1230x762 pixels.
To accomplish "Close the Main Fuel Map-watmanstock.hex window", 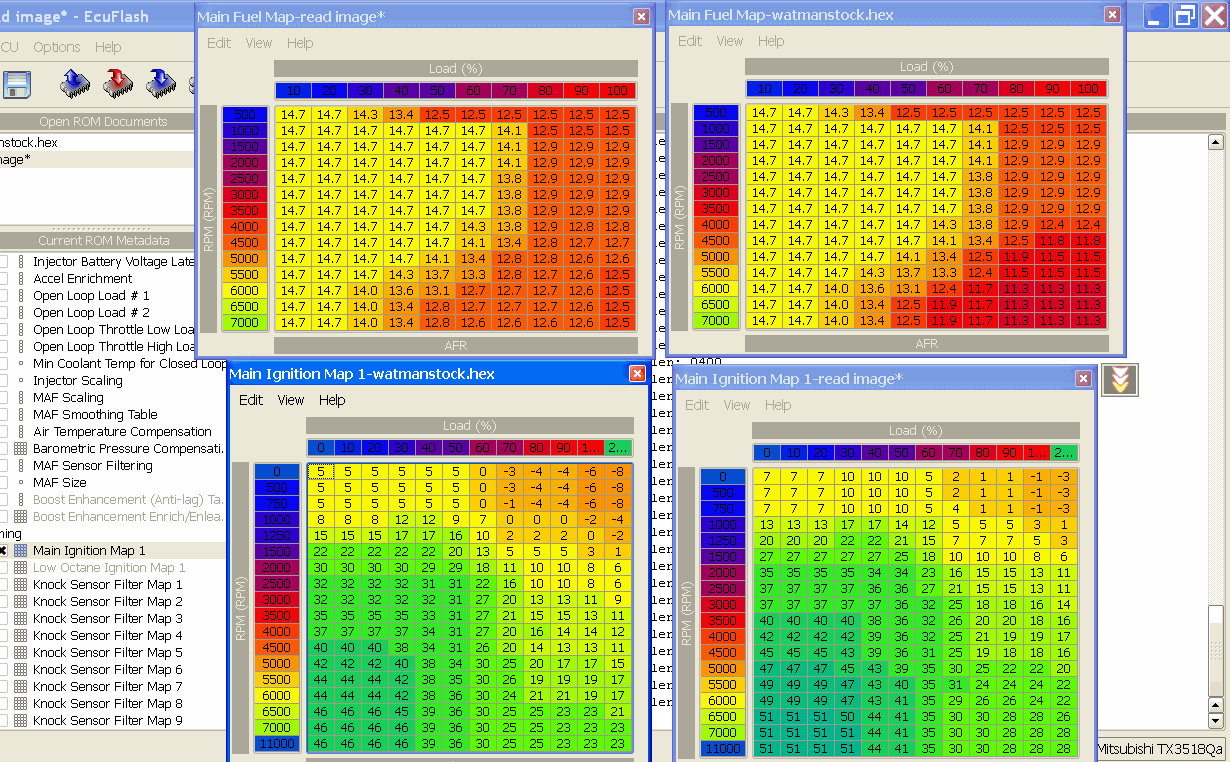I will (1111, 15).
